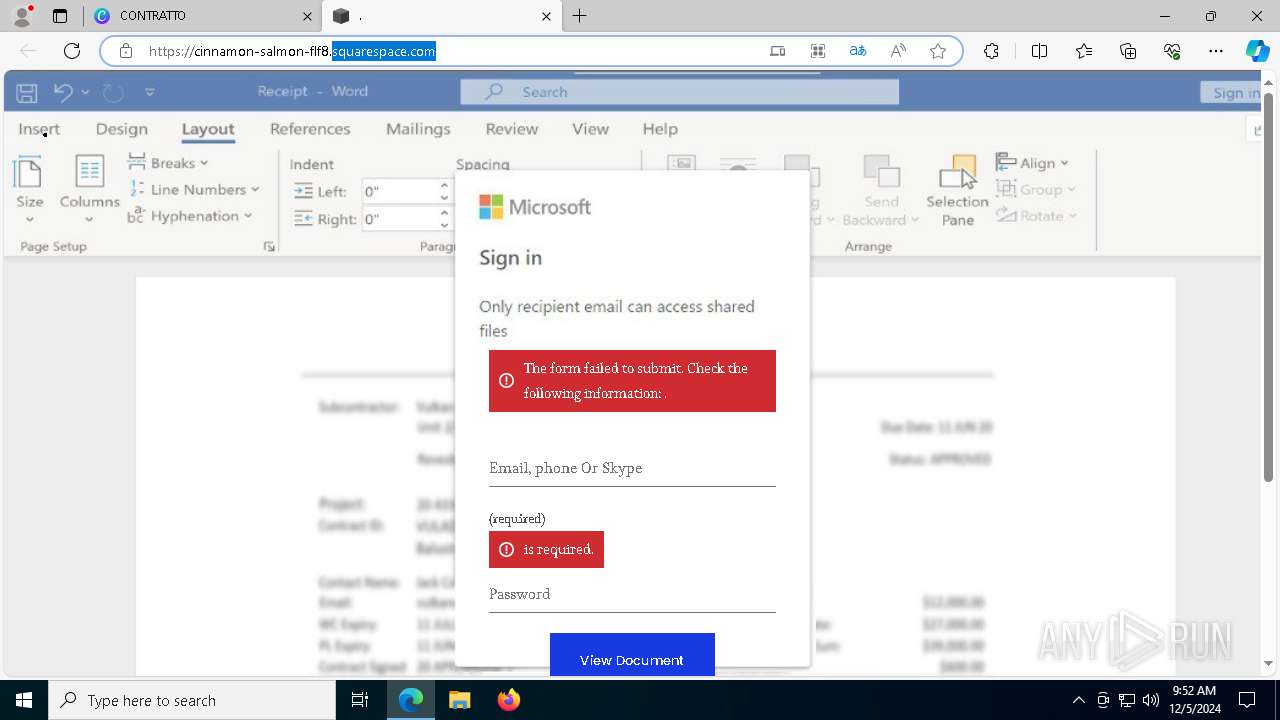Image resolution: width=1280 pixels, height=720 pixels.
Task: Open the Insert ribbon tab
Action: [39, 129]
